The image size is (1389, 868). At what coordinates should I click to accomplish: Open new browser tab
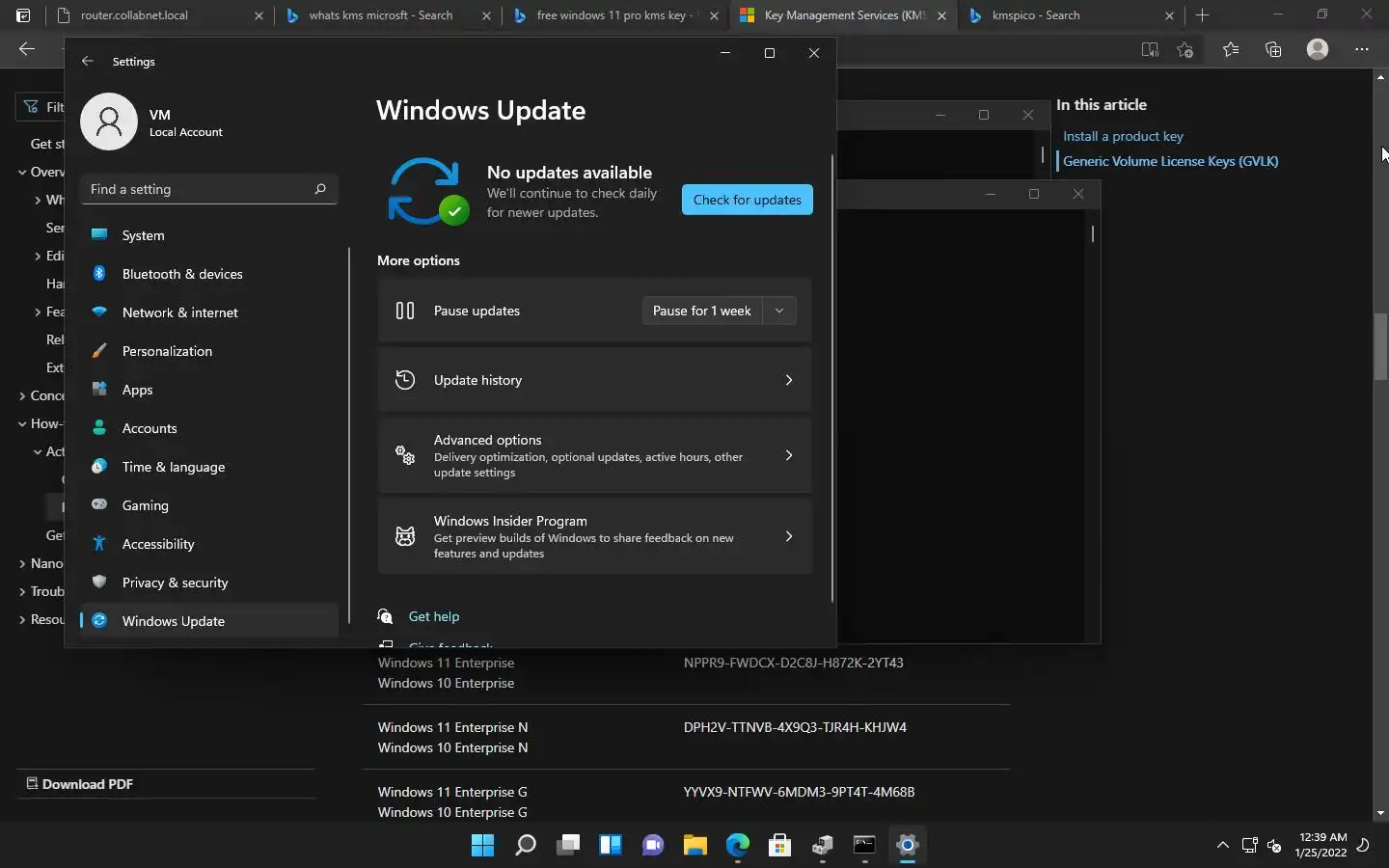[1202, 15]
